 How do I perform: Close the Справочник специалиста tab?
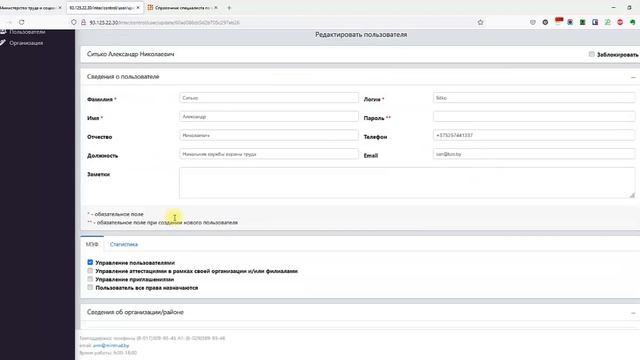pyautogui.click(x=216, y=8)
